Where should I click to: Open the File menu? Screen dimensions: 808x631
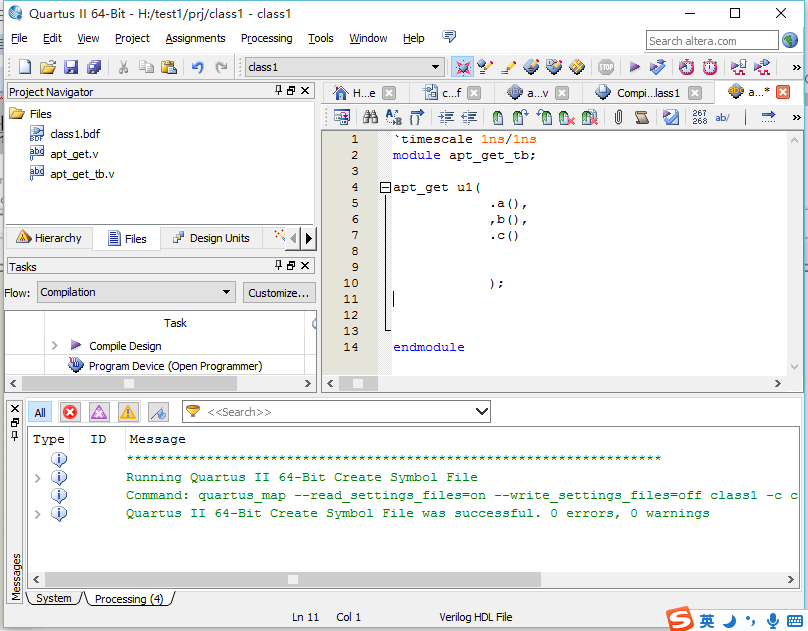[19, 38]
